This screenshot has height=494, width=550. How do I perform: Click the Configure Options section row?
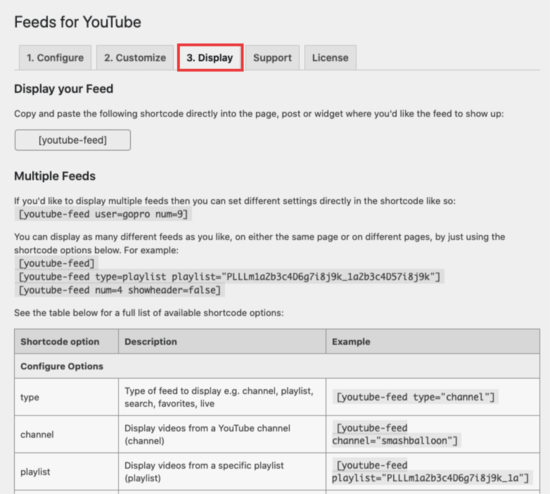point(277,366)
